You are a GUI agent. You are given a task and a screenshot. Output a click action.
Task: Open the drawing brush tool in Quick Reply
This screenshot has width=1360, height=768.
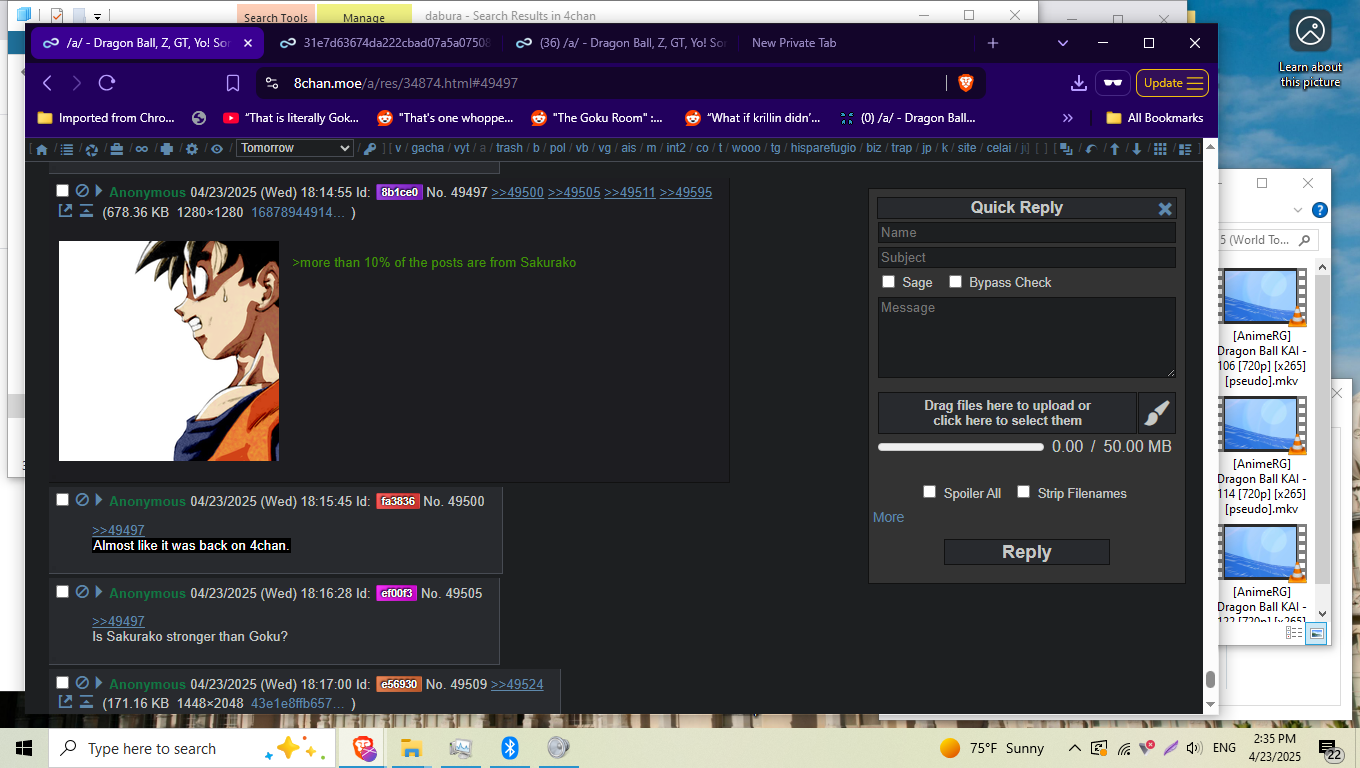pos(1157,413)
